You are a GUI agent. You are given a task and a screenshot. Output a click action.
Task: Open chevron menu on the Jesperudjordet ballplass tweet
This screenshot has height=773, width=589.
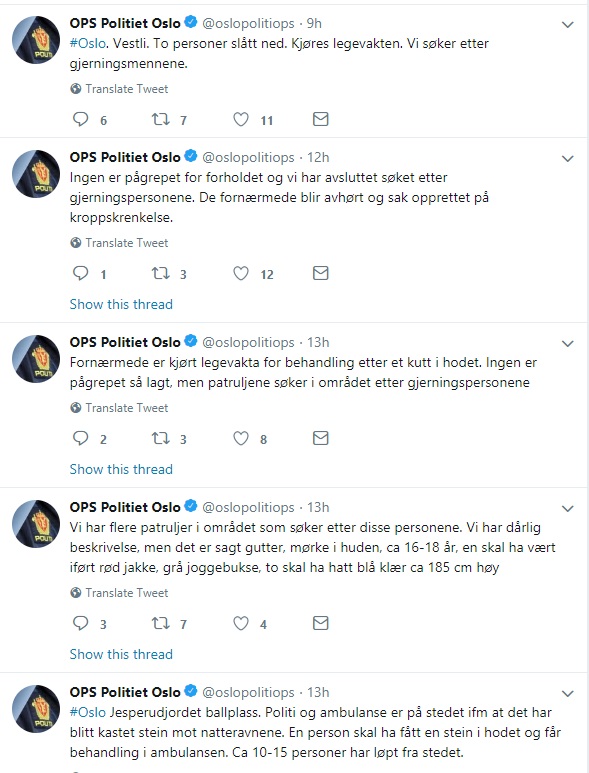pos(568,693)
